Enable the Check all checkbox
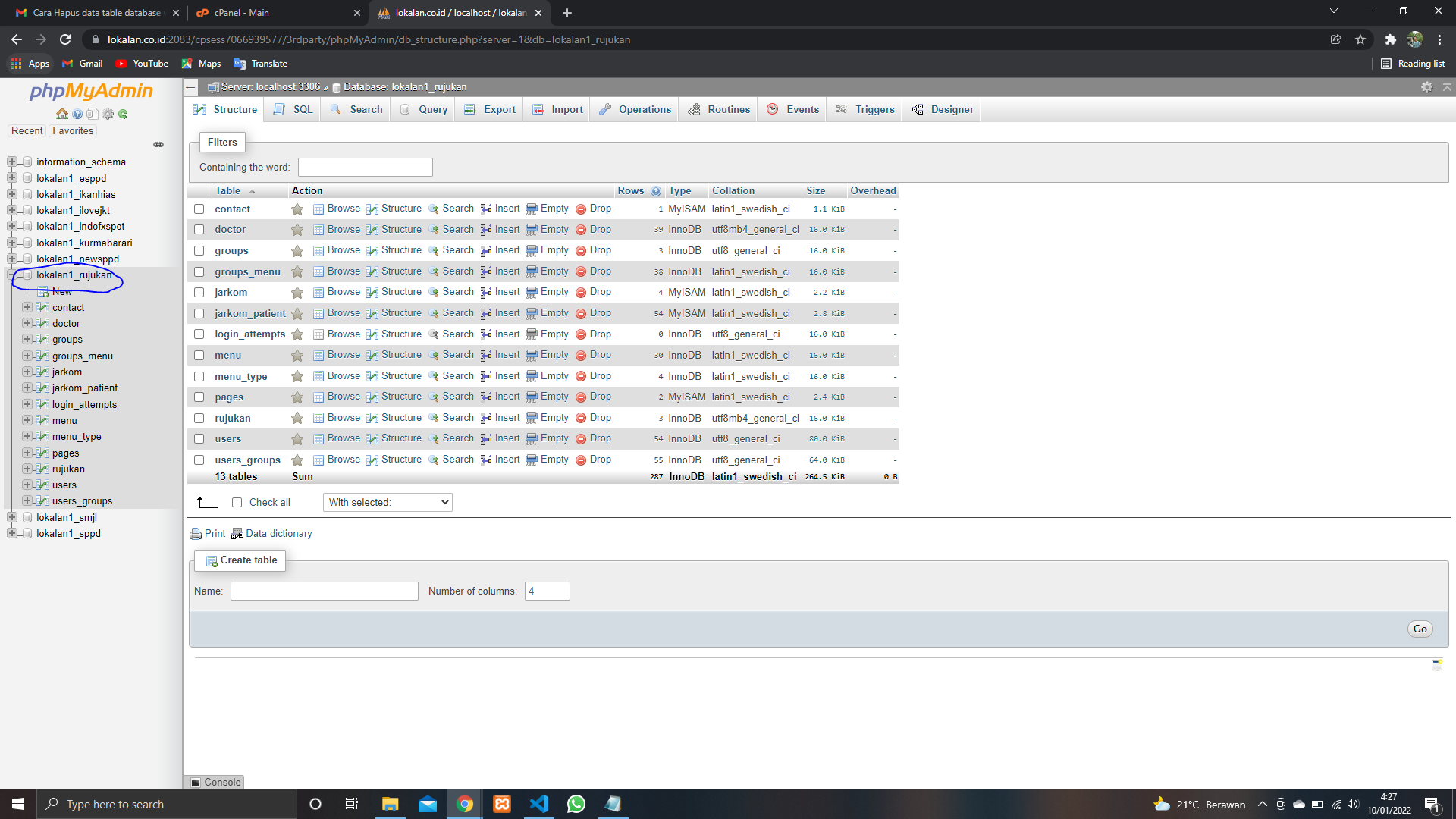This screenshot has height=819, width=1456. [x=237, y=502]
